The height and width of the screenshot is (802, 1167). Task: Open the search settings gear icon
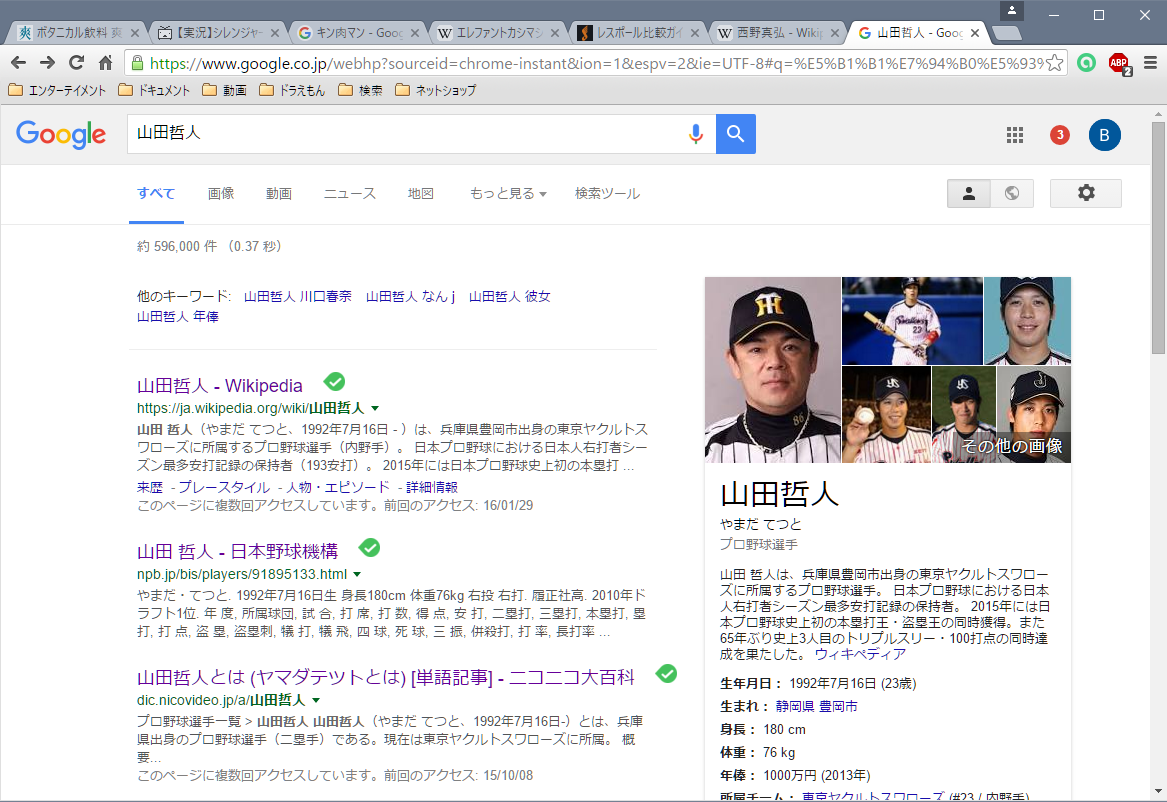(1086, 193)
